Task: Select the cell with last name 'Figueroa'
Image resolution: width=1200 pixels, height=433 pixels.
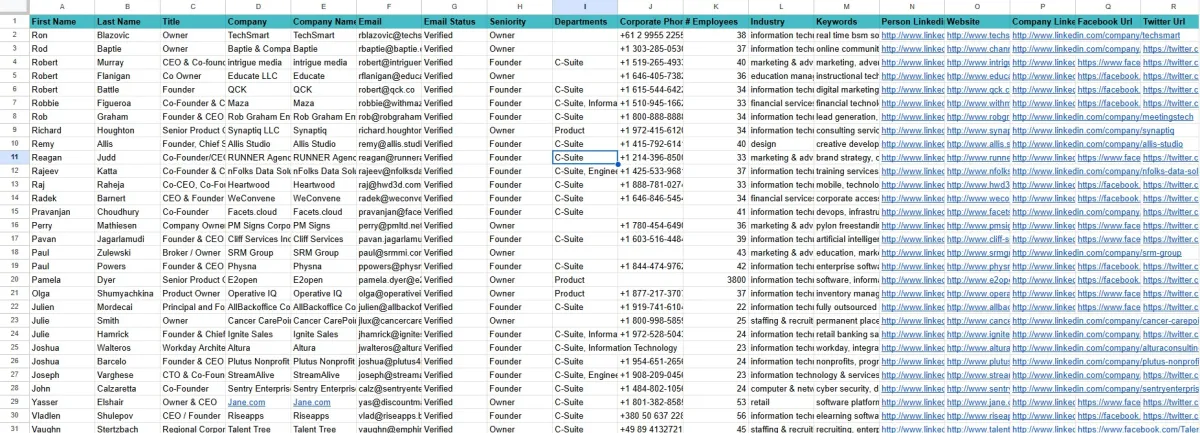Action: point(127,103)
